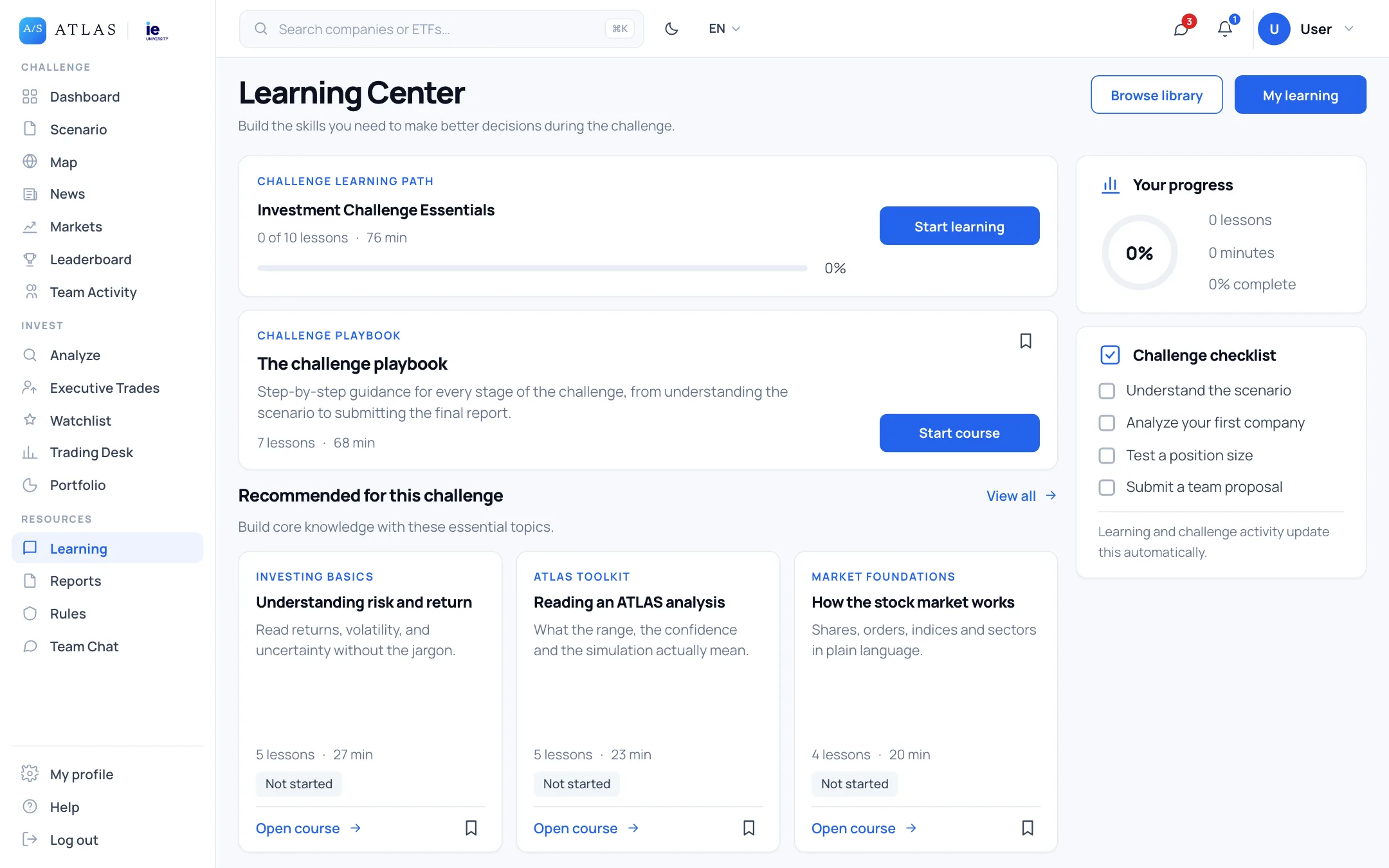Click Browse library button

1157,95
